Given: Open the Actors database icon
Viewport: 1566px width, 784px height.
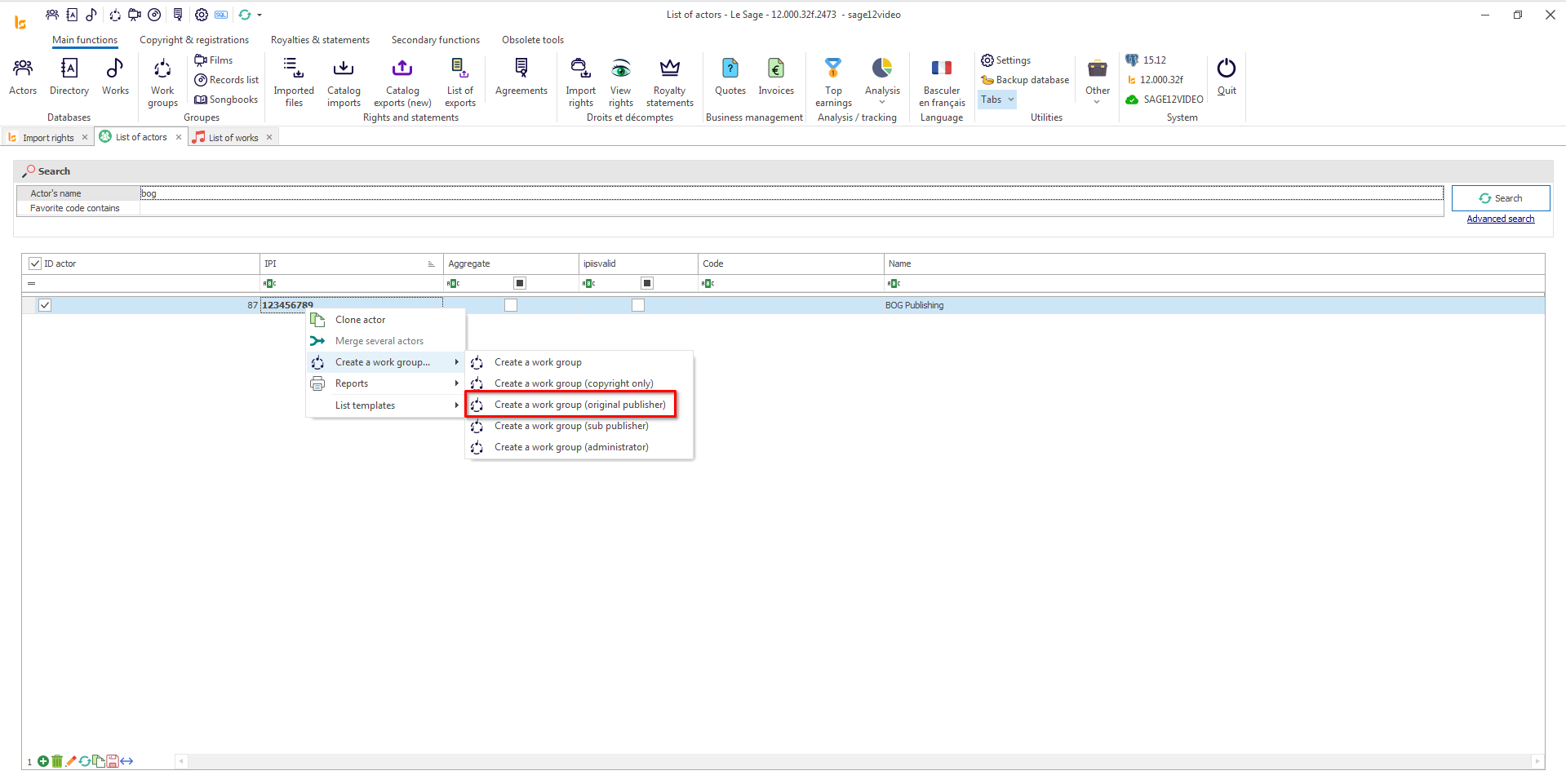Looking at the screenshot, I should click(23, 69).
